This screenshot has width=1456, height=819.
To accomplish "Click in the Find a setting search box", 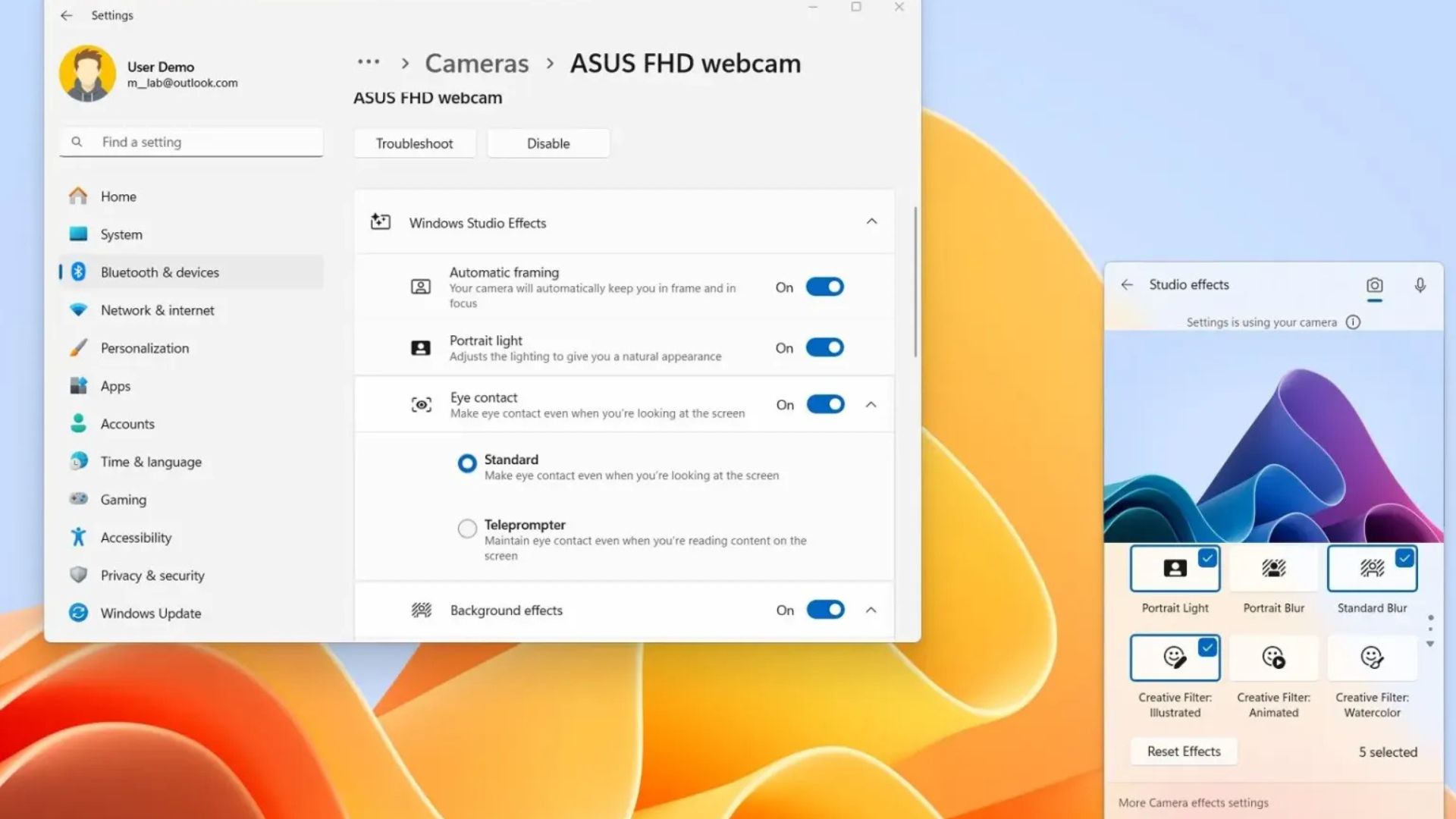I will pyautogui.click(x=190, y=142).
